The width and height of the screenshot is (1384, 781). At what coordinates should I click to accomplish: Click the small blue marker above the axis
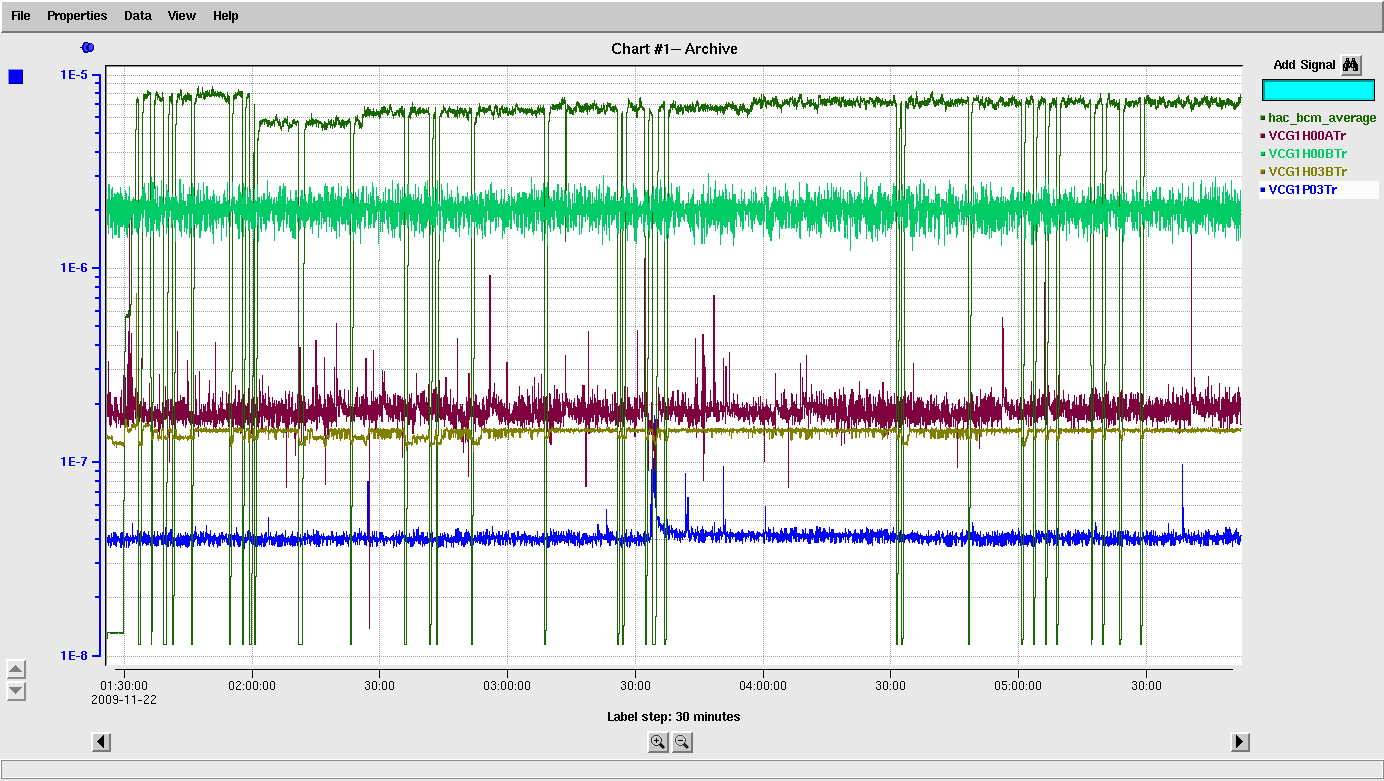[x=87, y=47]
